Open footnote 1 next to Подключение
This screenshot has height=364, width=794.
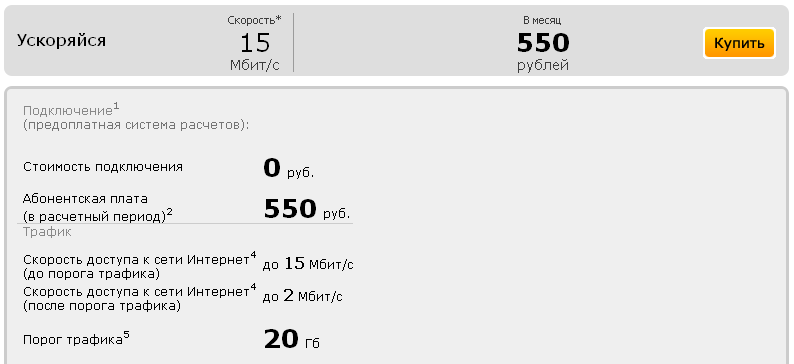[116, 107]
